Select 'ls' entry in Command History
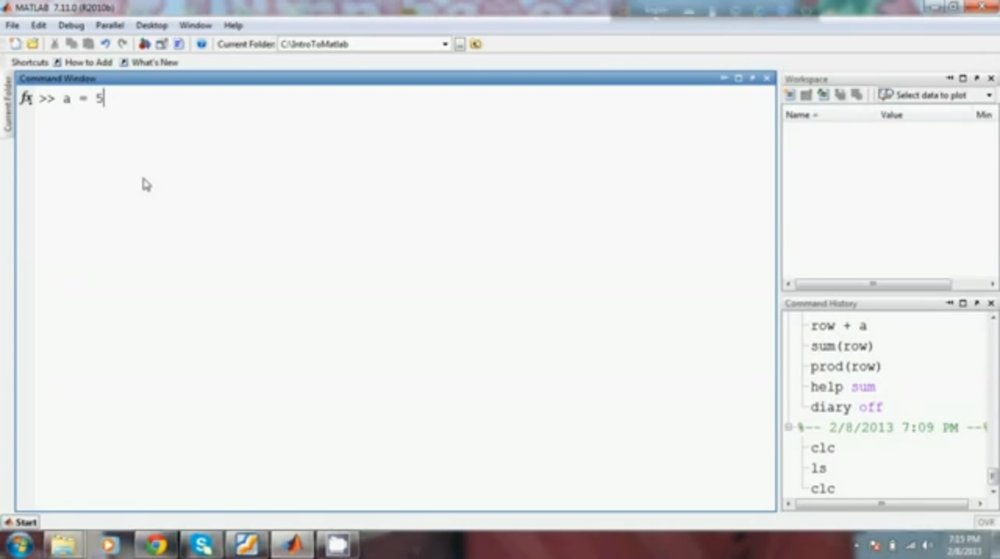 819,468
